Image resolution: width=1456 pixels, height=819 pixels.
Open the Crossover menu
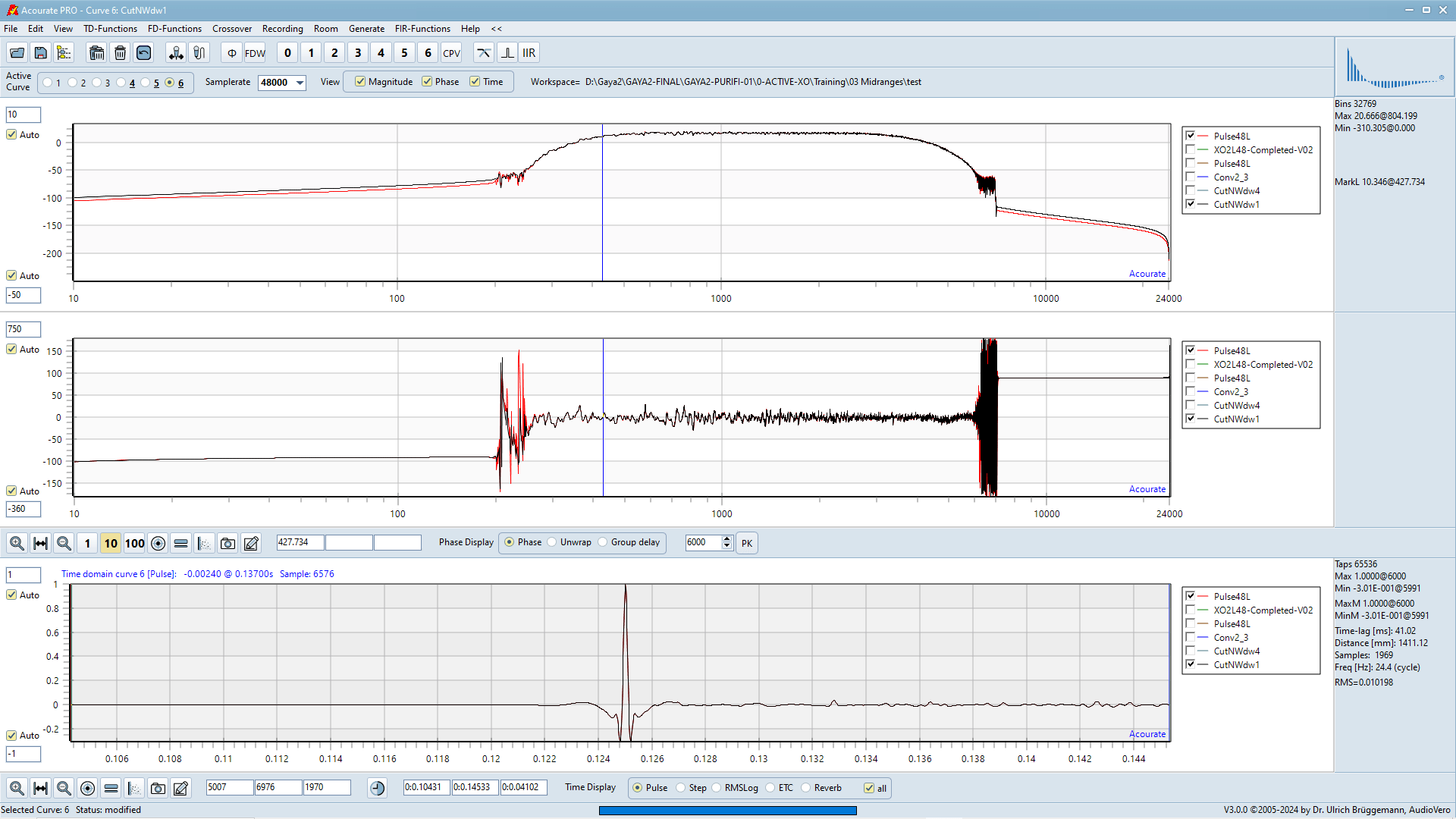pyautogui.click(x=232, y=29)
